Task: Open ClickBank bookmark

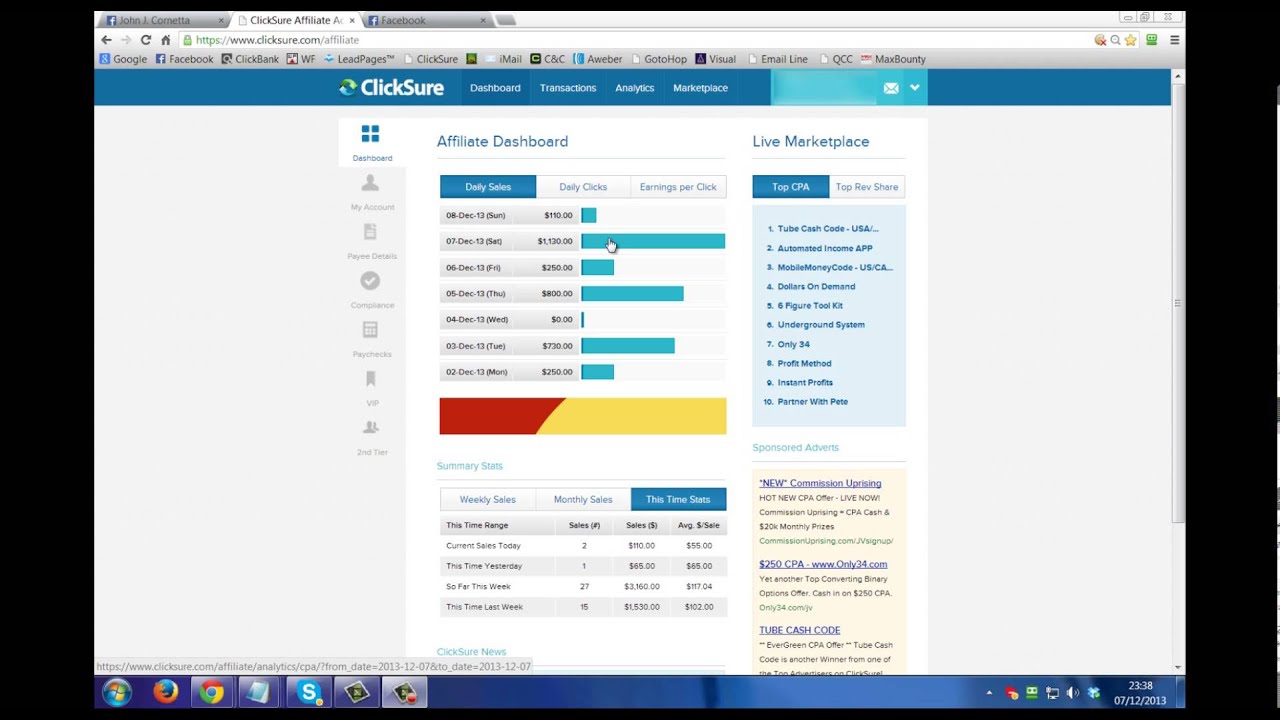Action: coord(250,59)
